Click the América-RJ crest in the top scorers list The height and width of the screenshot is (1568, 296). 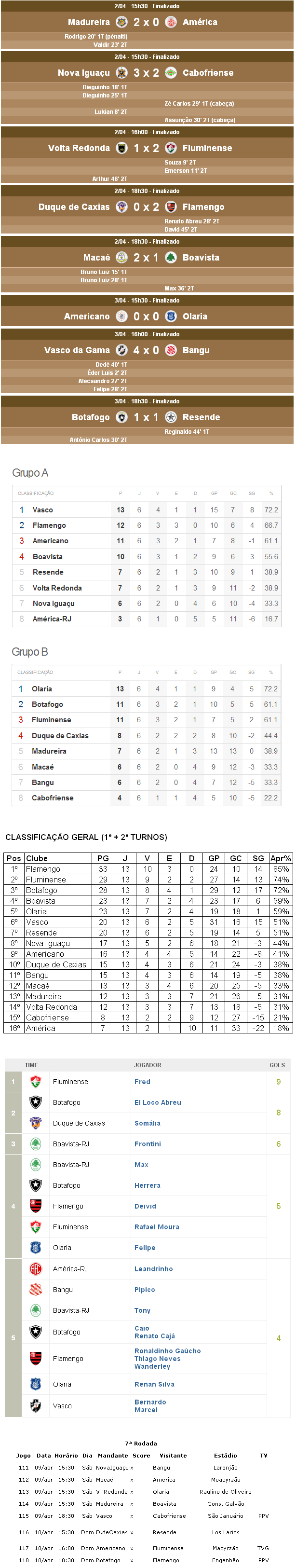tap(36, 1269)
